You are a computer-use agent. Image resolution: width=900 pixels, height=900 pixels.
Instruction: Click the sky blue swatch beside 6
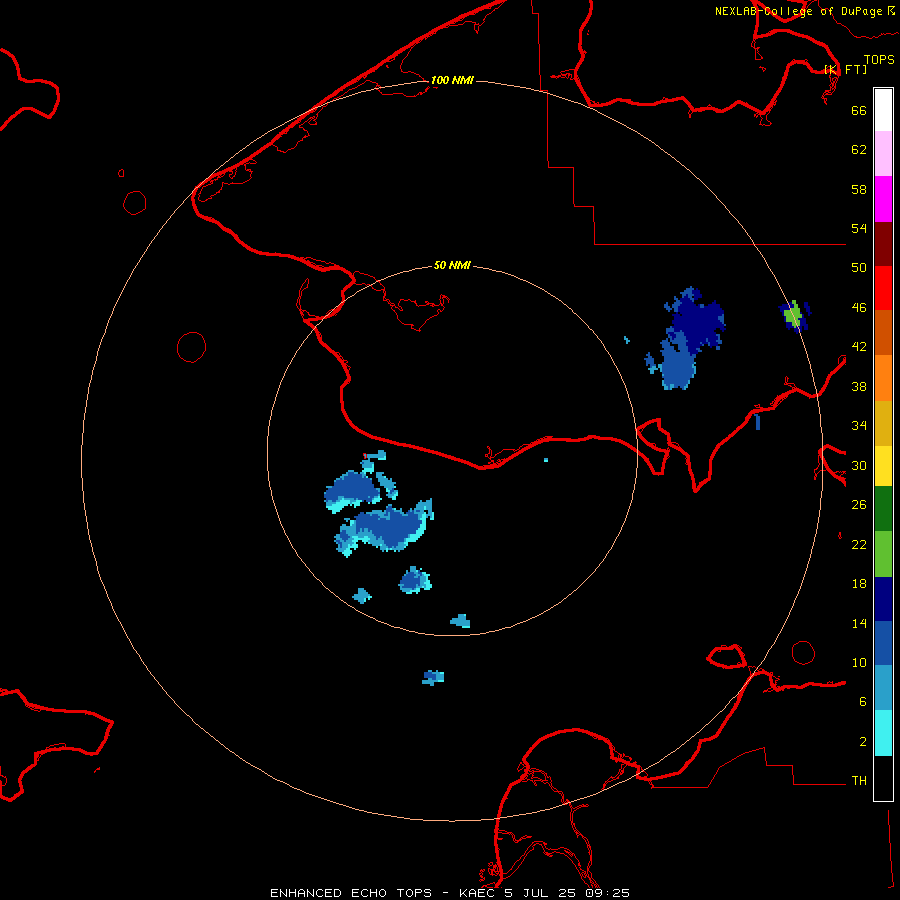pos(883,688)
